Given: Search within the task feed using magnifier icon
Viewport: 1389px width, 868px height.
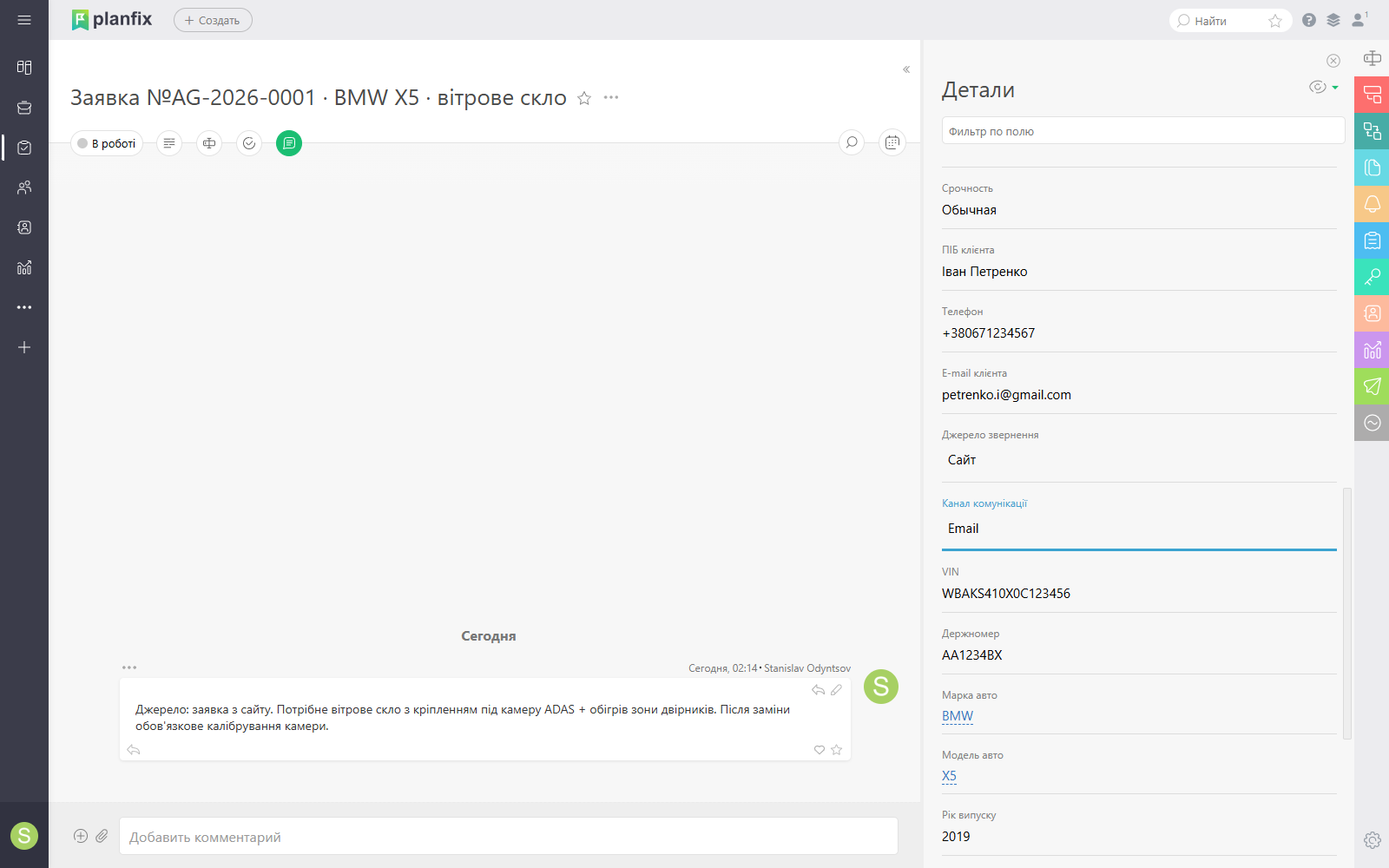Looking at the screenshot, I should tap(852, 142).
